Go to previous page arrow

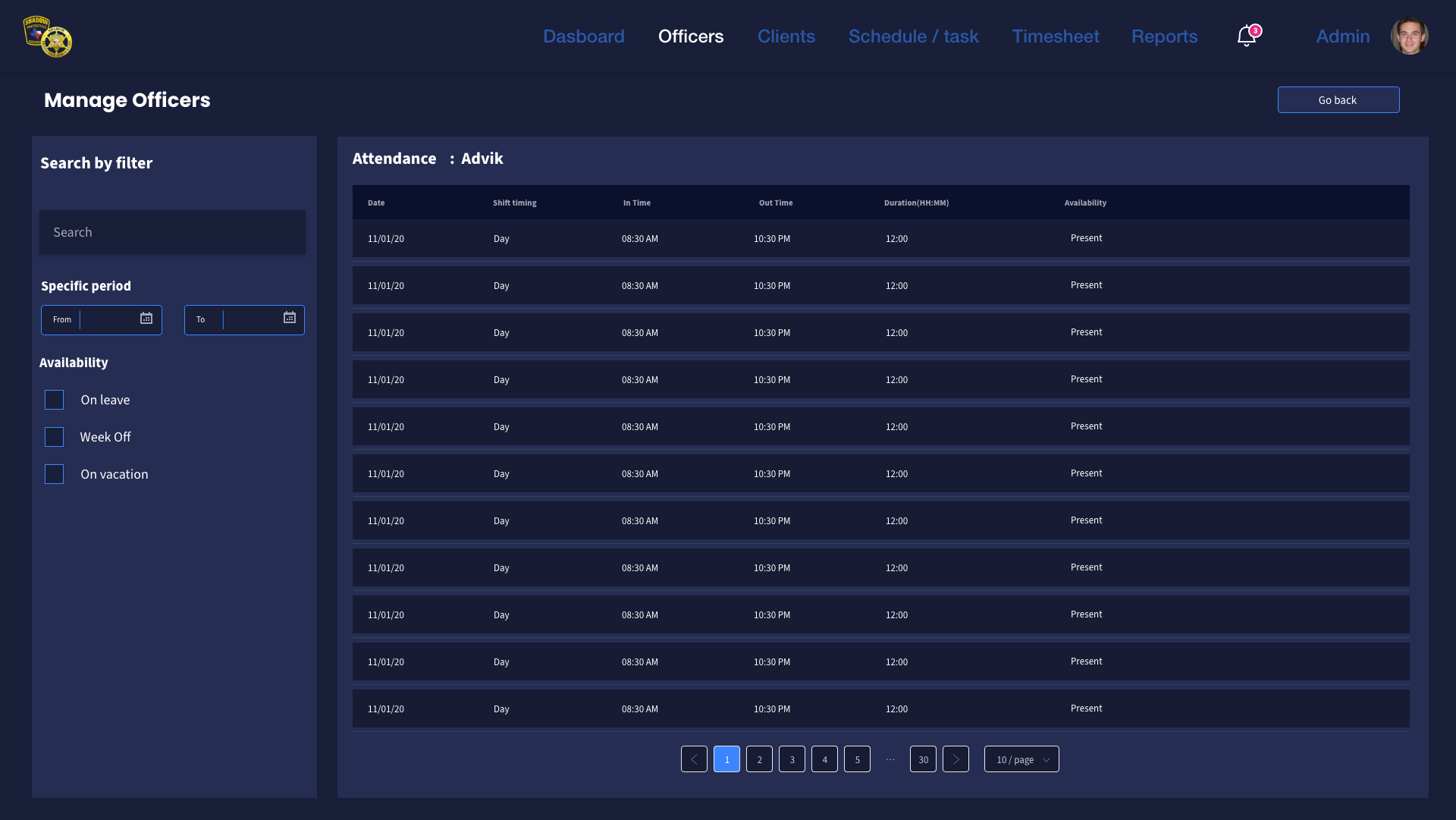click(x=694, y=759)
